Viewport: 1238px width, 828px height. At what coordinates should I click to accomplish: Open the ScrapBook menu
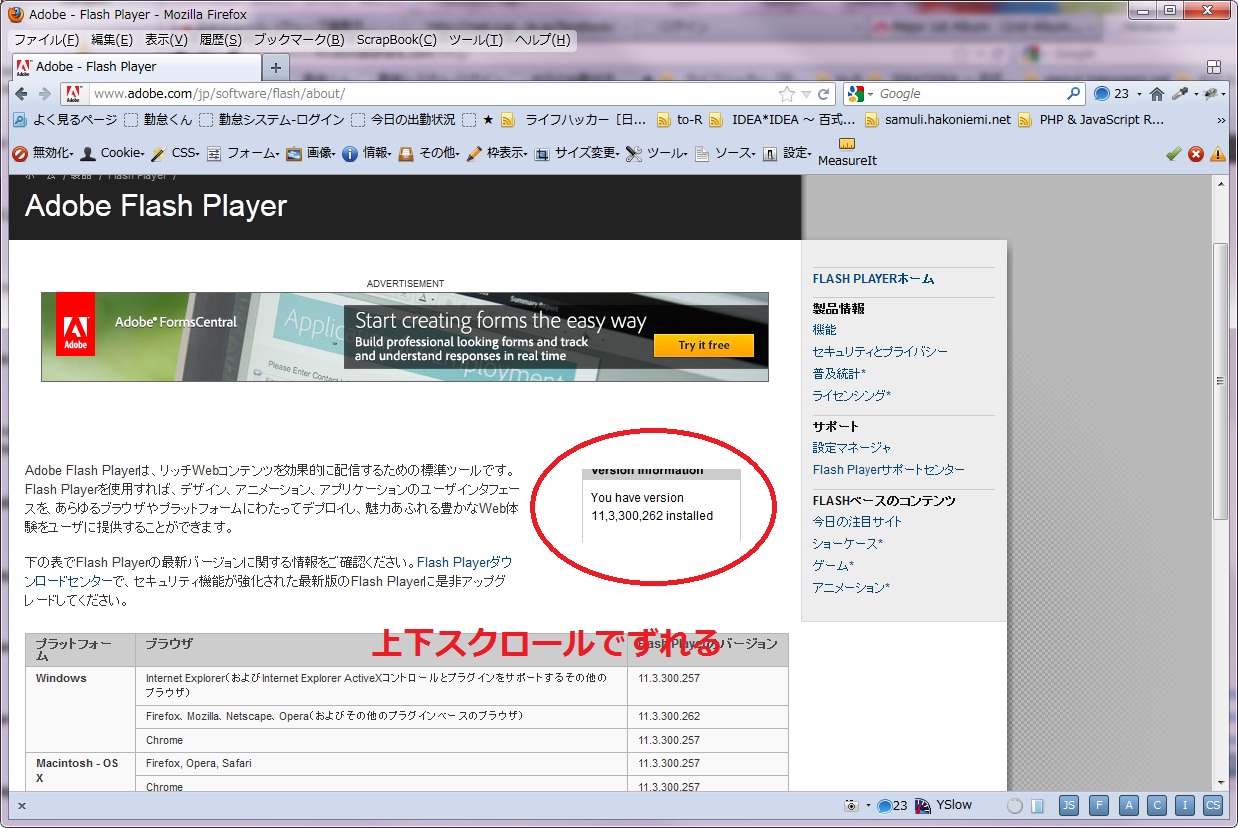pos(397,40)
